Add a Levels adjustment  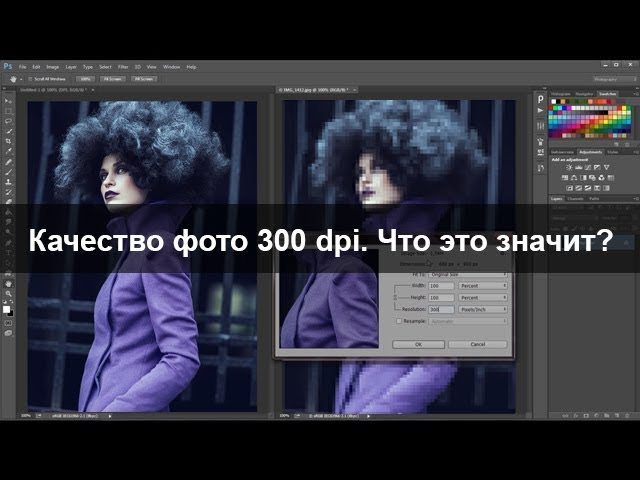[578, 168]
